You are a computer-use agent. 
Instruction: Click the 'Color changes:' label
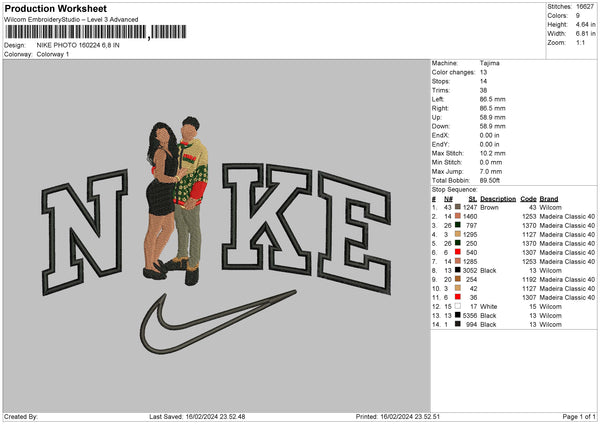coord(453,72)
